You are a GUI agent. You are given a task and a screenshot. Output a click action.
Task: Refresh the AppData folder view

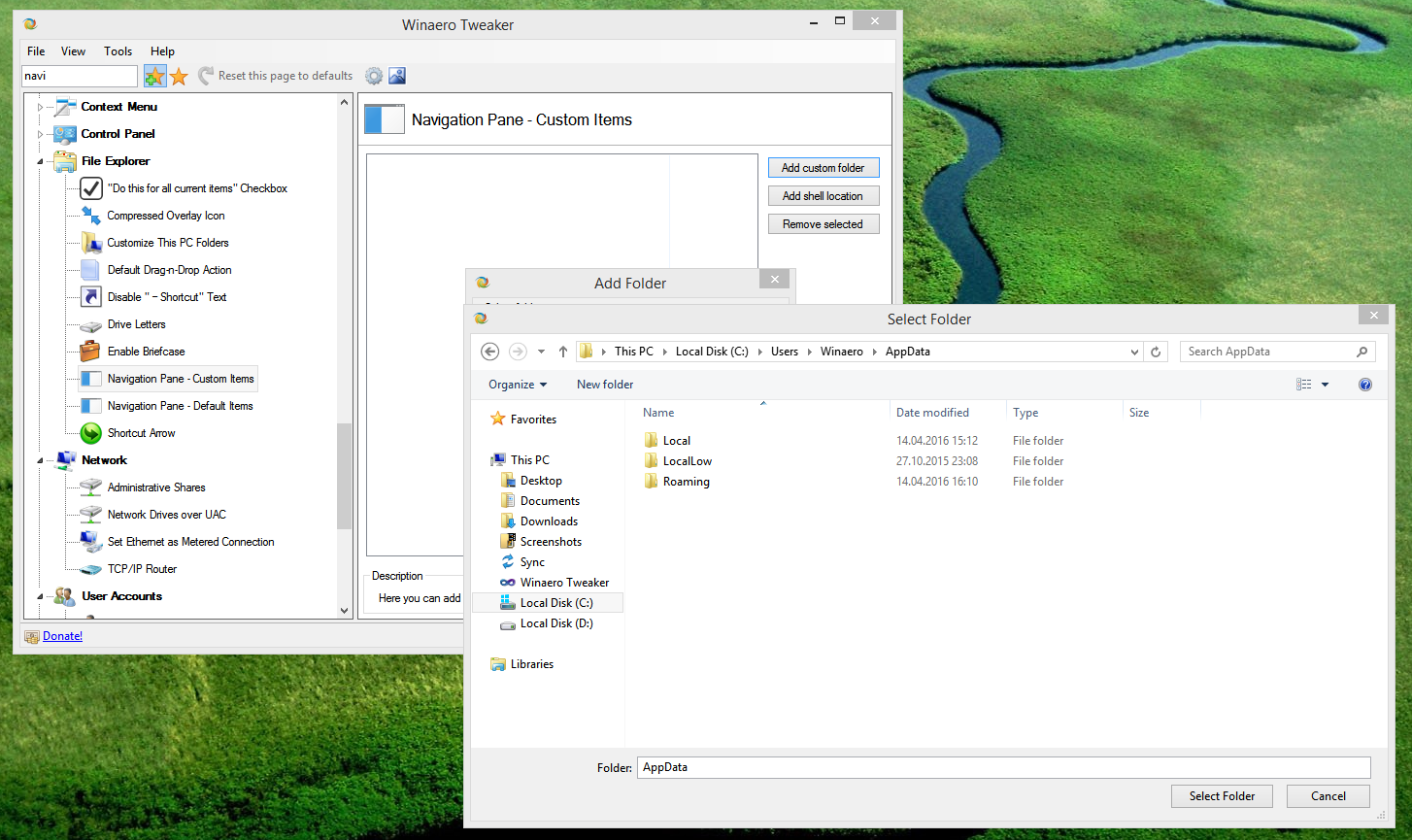point(1156,351)
